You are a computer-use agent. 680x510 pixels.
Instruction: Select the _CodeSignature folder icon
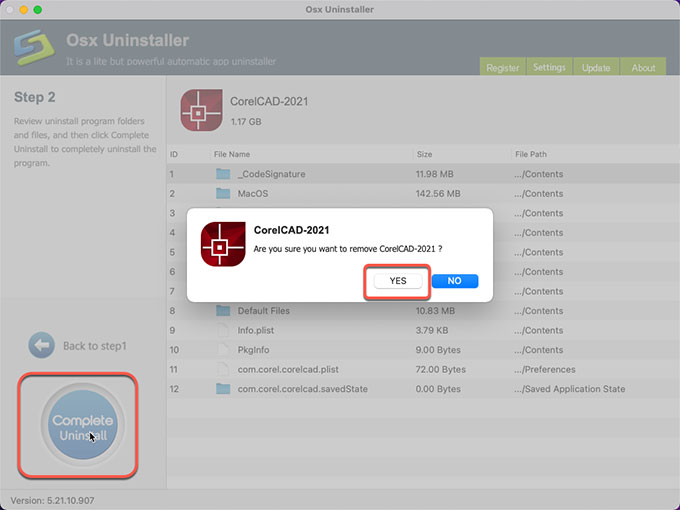click(x=223, y=174)
